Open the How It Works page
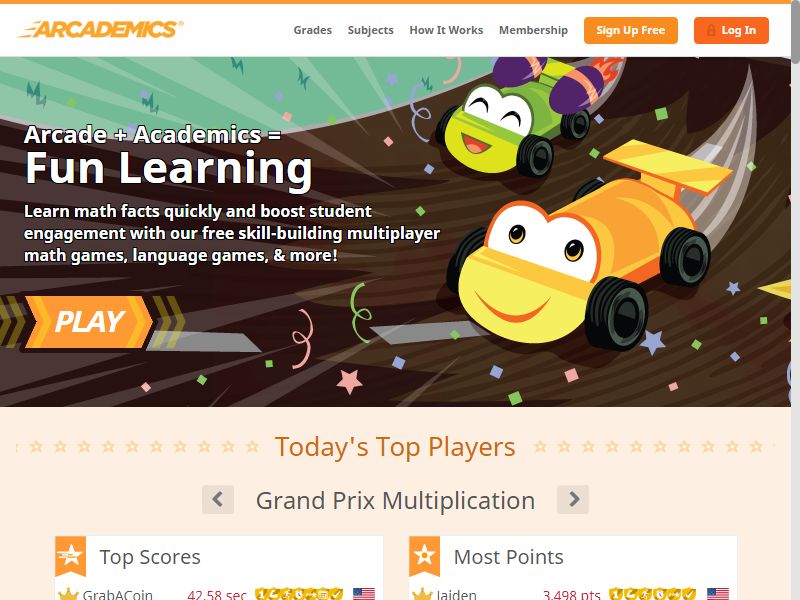This screenshot has height=600, width=800. [446, 30]
